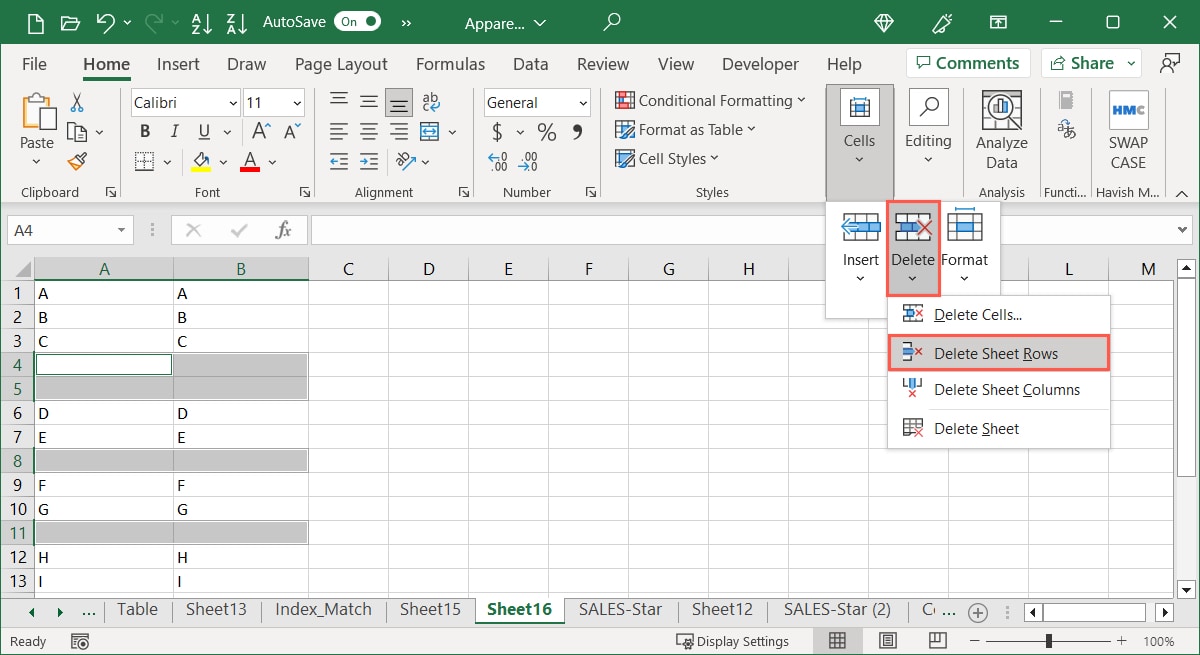
Task: Click the Format as Table icon
Action: 625,129
